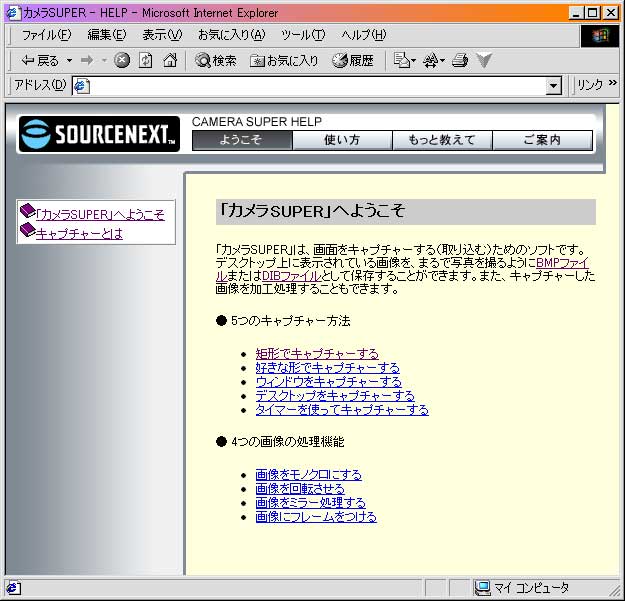Select the ようこそ tab
625x601 pixels.
click(242, 140)
